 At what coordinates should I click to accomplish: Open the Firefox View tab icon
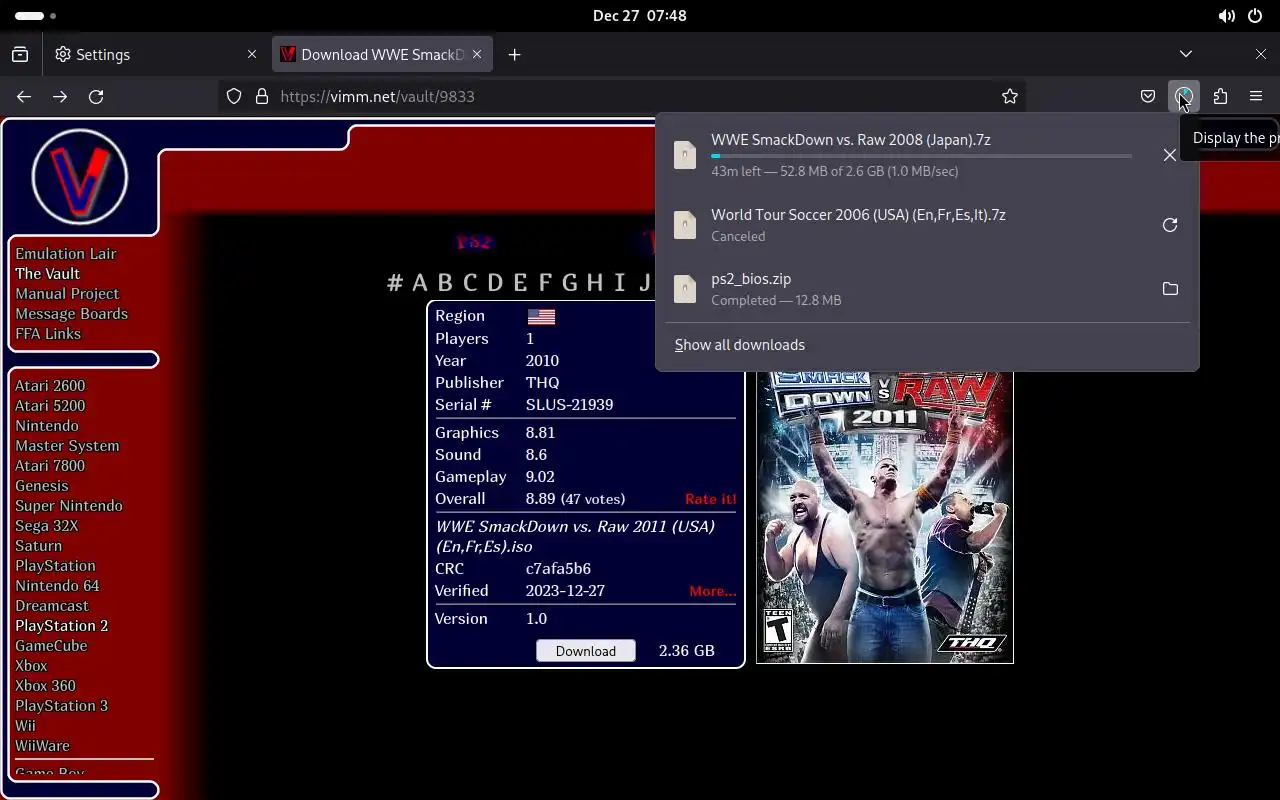20,55
